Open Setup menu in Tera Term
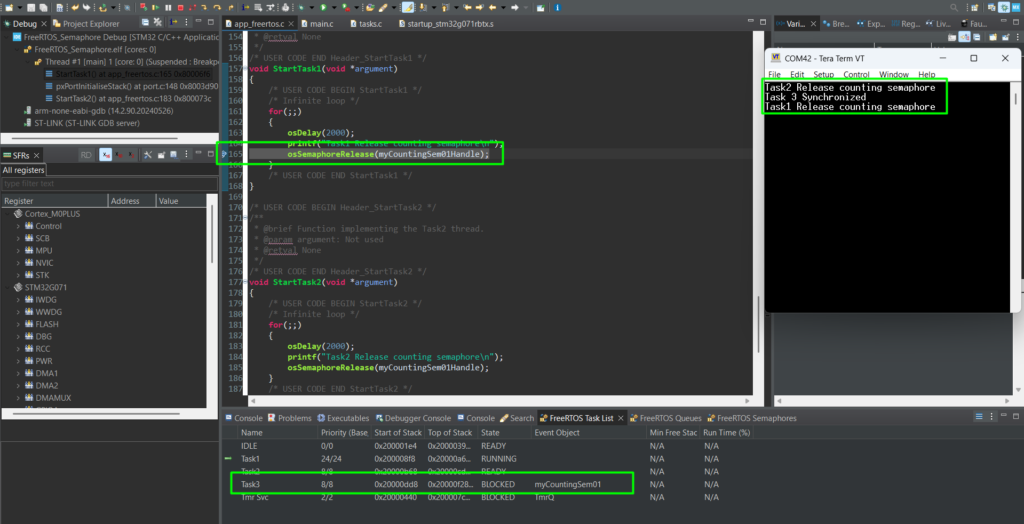1024x524 pixels. (823, 74)
